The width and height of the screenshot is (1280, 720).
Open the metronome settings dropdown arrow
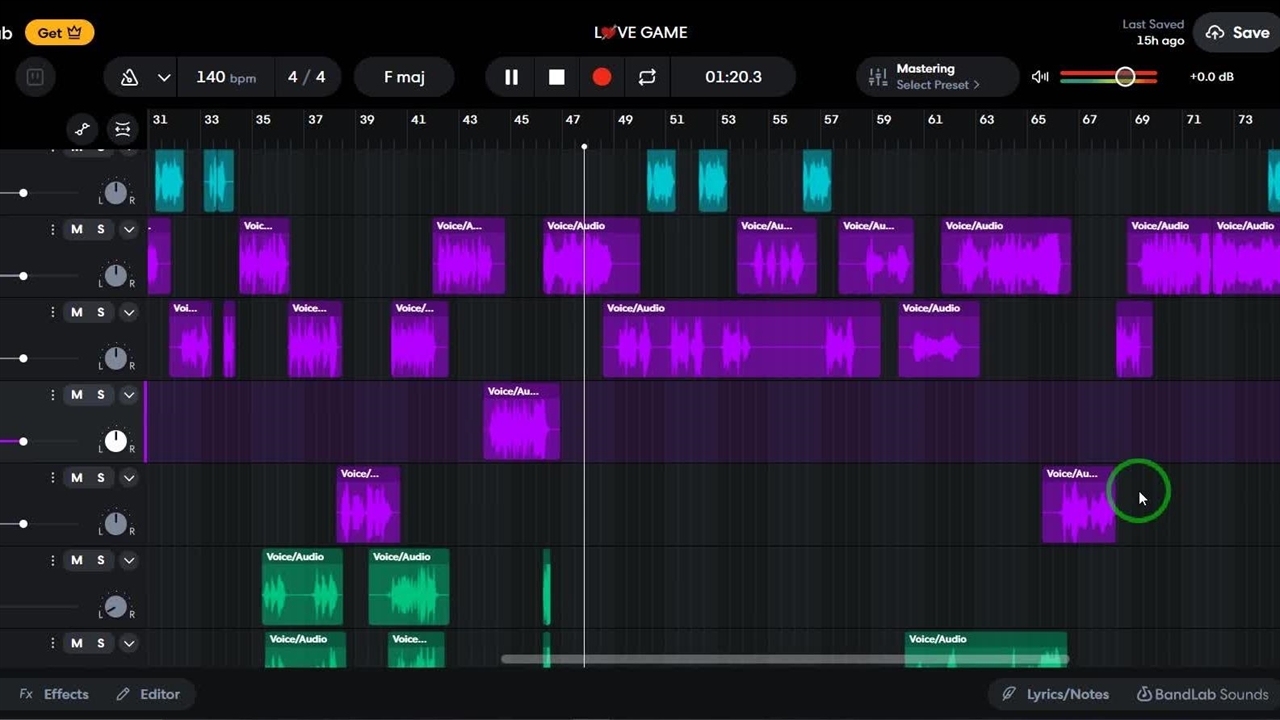click(164, 77)
